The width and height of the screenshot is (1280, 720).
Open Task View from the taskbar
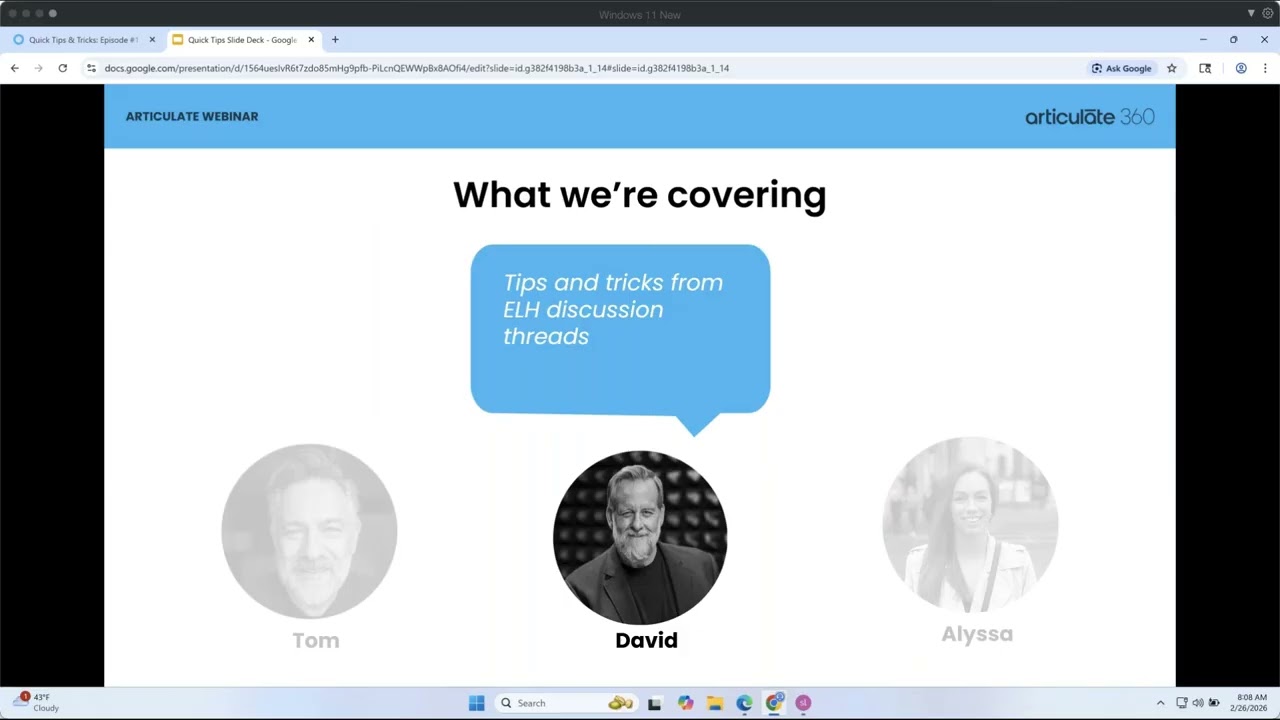654,703
